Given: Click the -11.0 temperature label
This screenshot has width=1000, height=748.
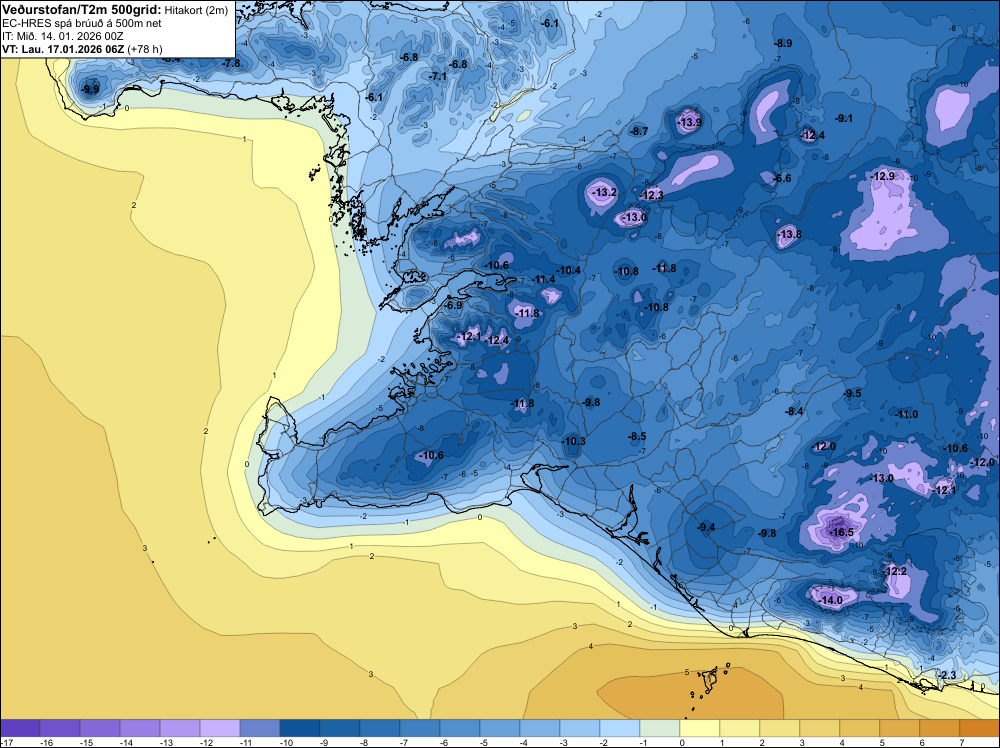Looking at the screenshot, I should [x=906, y=414].
